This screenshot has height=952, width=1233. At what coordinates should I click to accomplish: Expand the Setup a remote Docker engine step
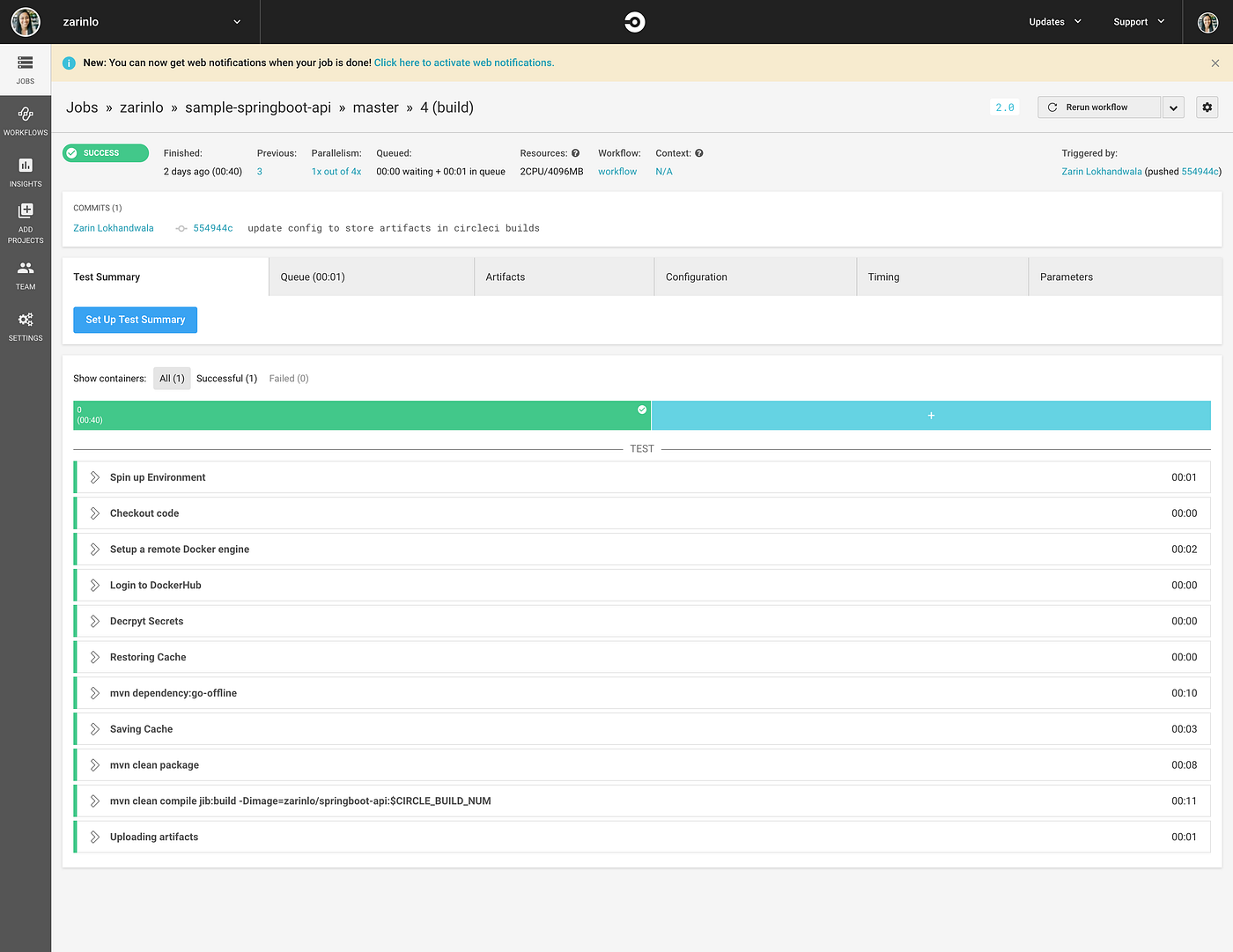(x=642, y=550)
